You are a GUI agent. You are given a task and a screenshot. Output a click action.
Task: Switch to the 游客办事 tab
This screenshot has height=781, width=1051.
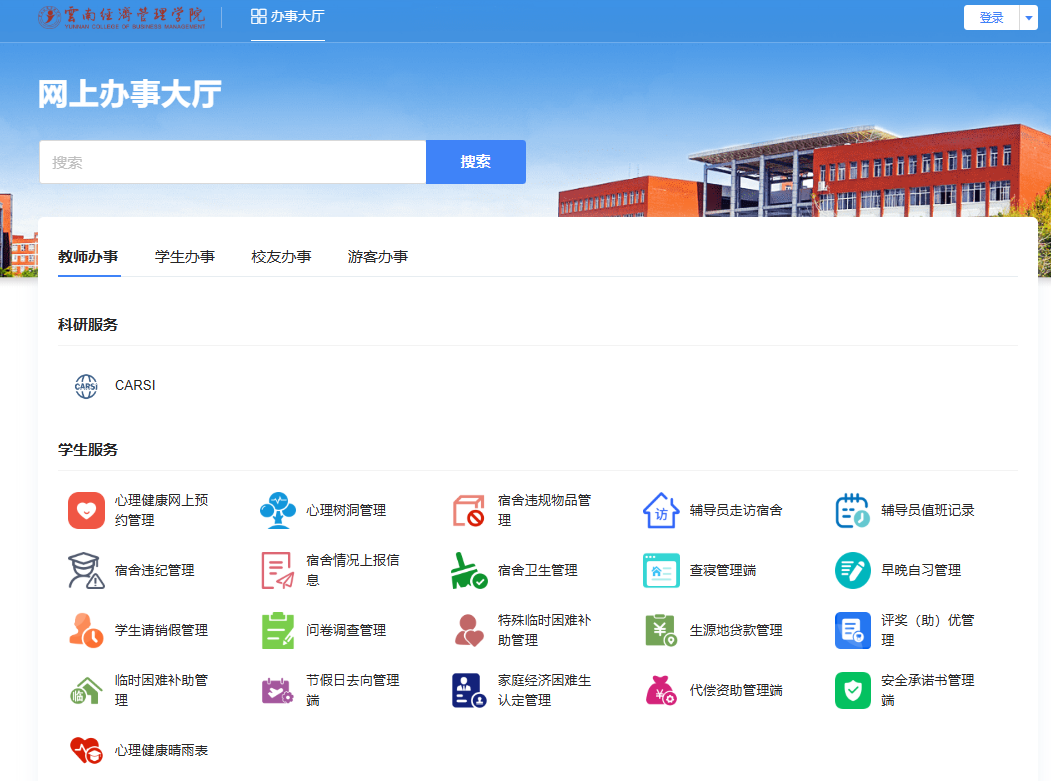pos(378,256)
